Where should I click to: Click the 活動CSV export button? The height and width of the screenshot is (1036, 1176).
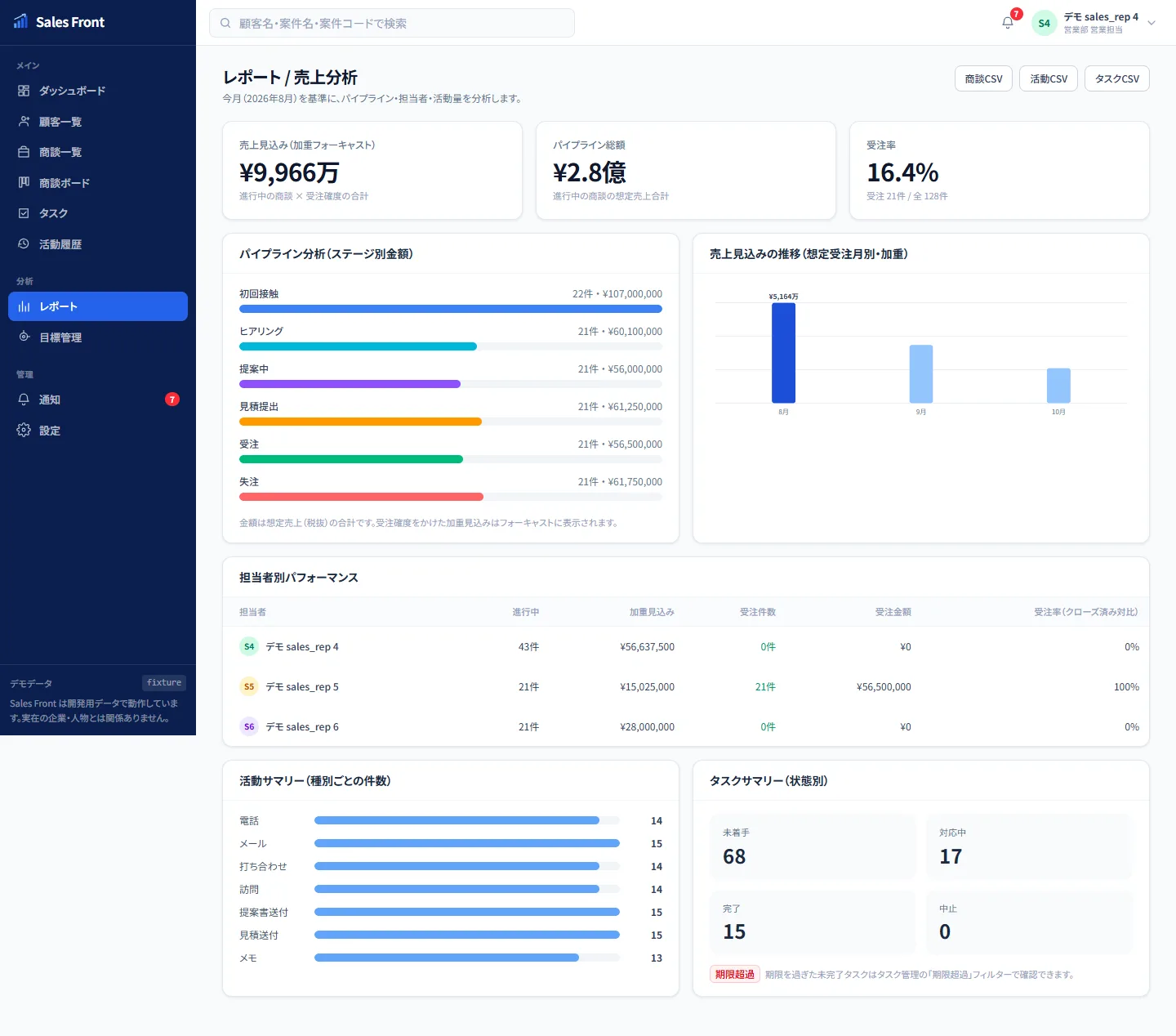[x=1049, y=78]
